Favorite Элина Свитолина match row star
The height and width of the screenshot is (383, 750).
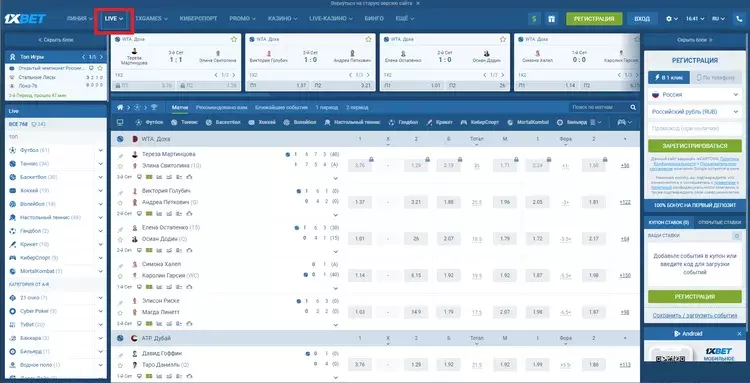point(120,166)
